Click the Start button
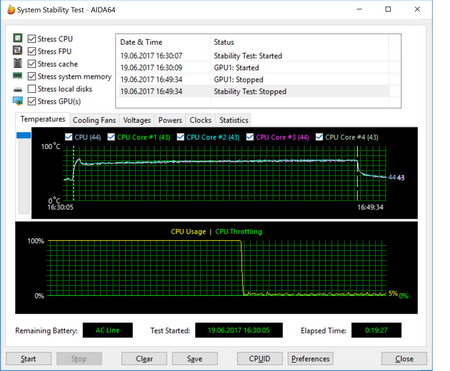The height and width of the screenshot is (371, 450). [x=29, y=359]
